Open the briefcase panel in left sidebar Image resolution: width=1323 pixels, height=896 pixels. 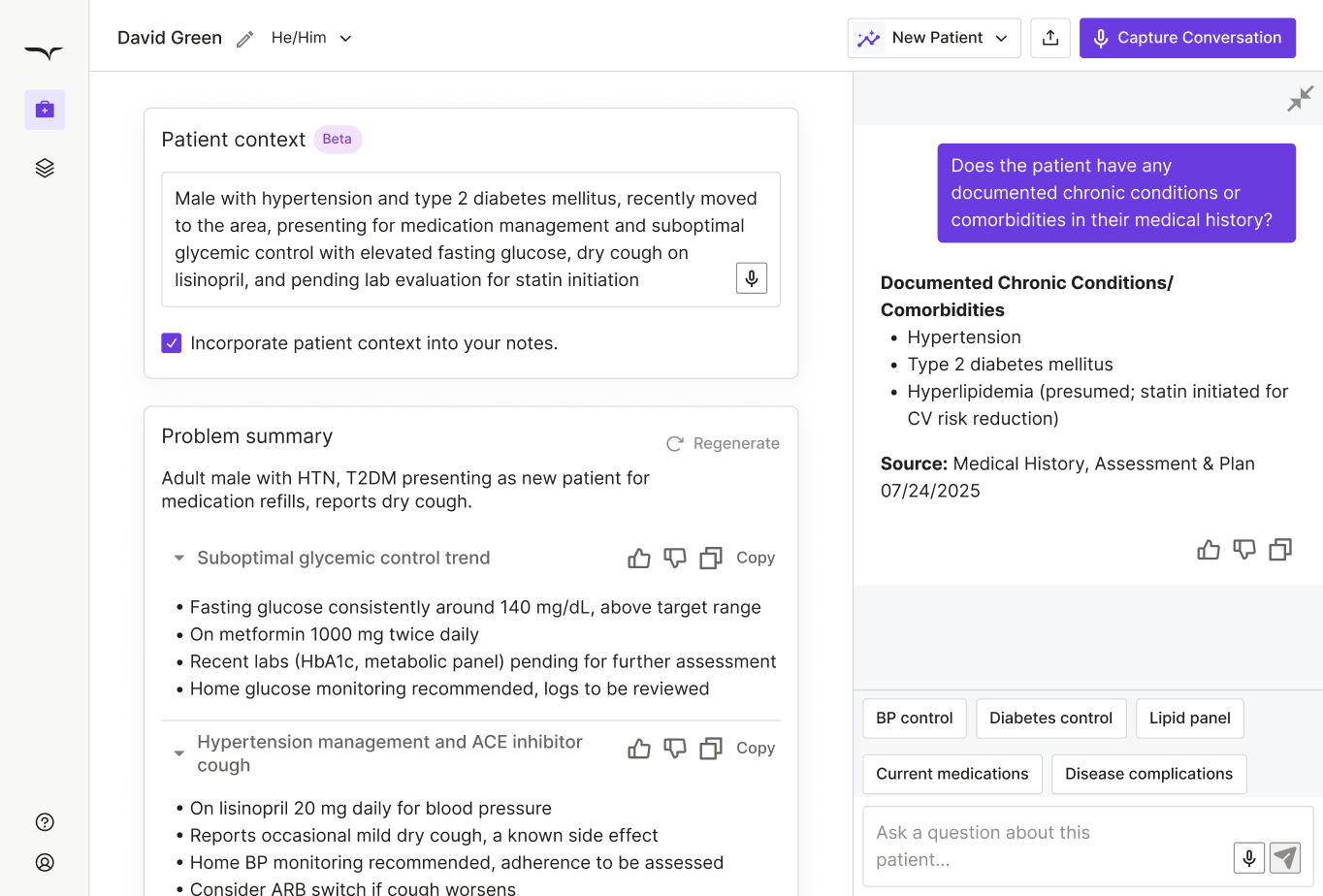44,109
